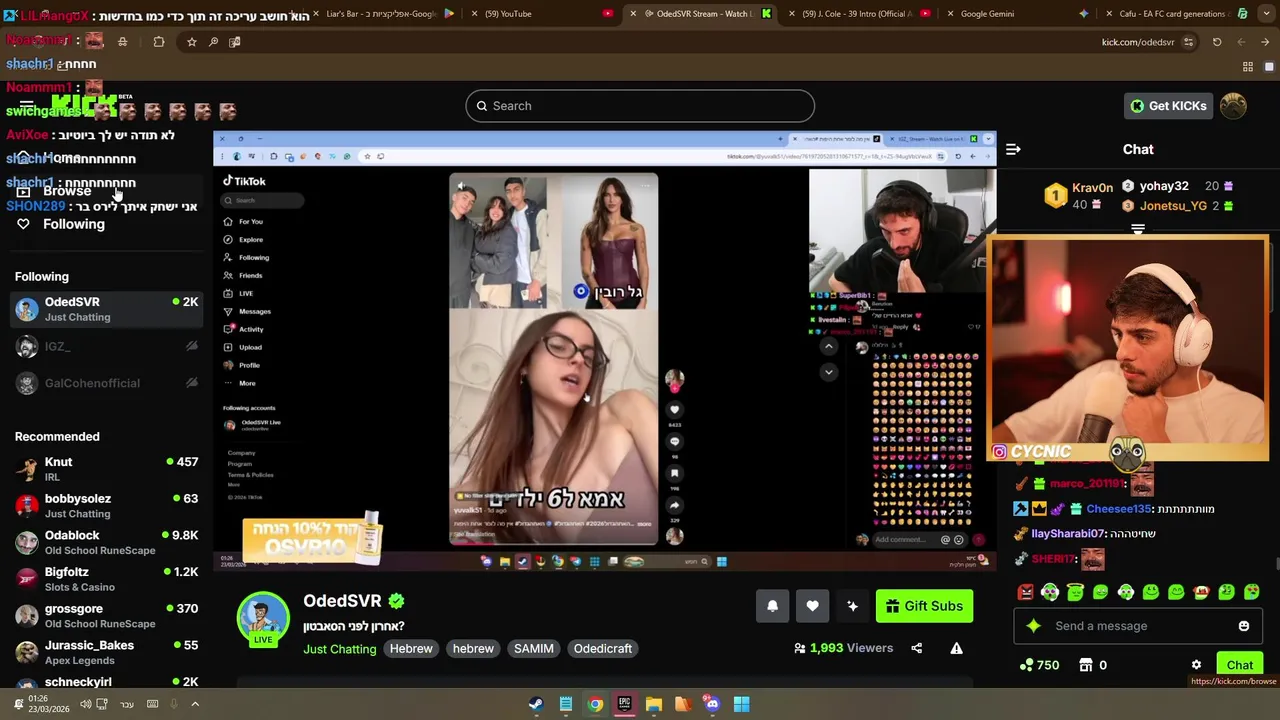Toggle volume icon in system tray
The height and width of the screenshot is (720, 1280).
click(x=85, y=704)
